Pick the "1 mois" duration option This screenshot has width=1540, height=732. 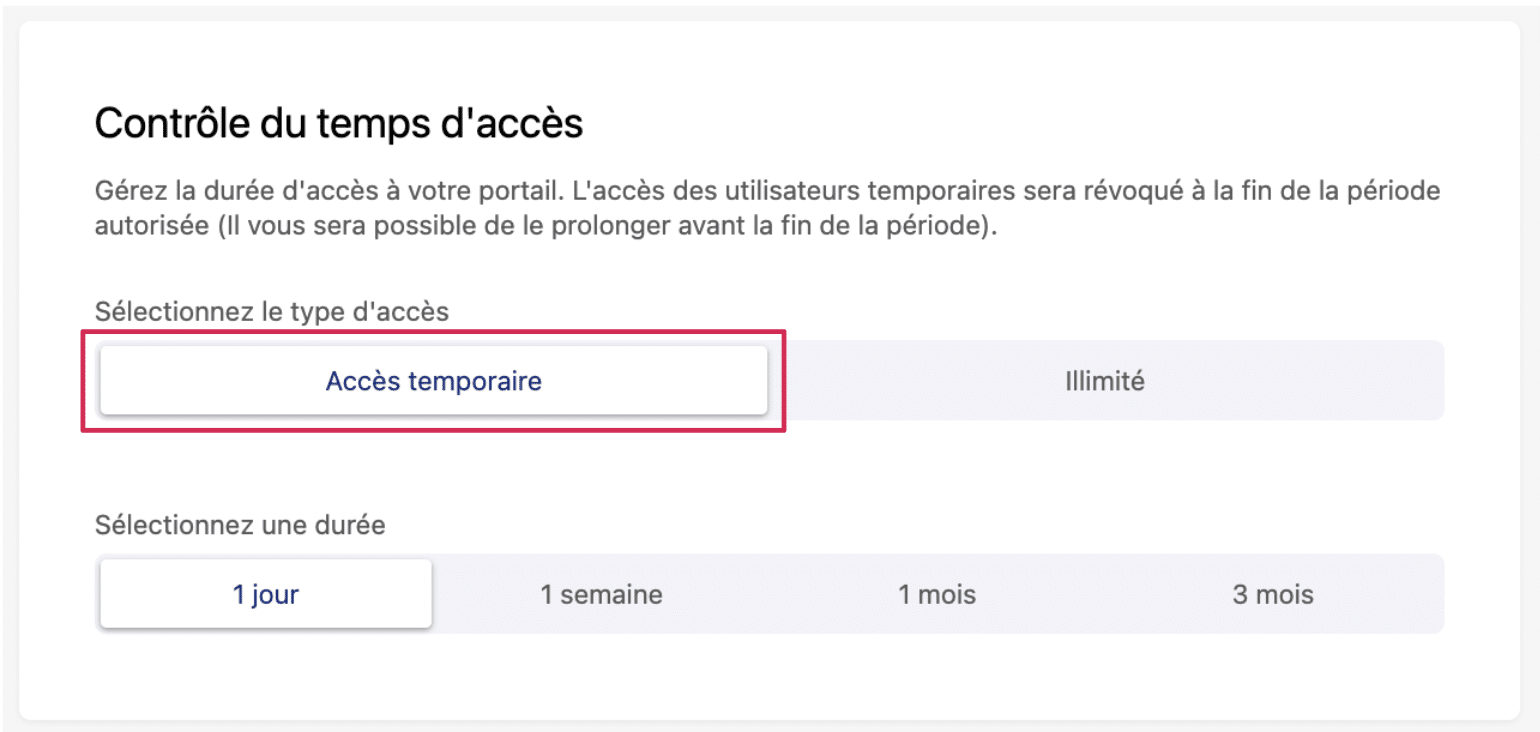point(936,595)
